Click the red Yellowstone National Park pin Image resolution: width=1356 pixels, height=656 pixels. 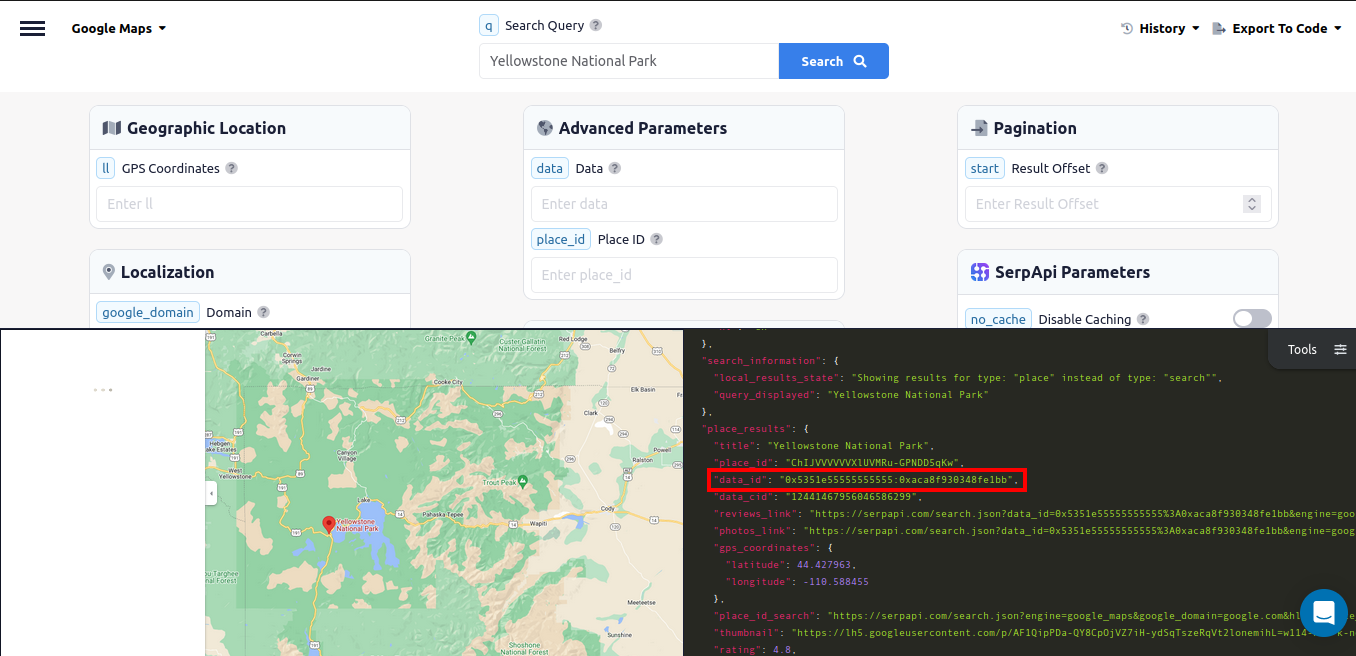(x=329, y=525)
